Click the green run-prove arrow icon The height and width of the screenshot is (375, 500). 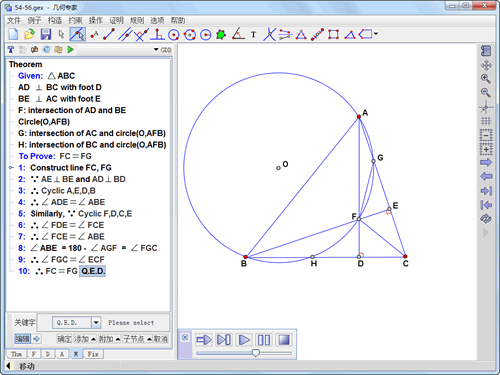70,50
